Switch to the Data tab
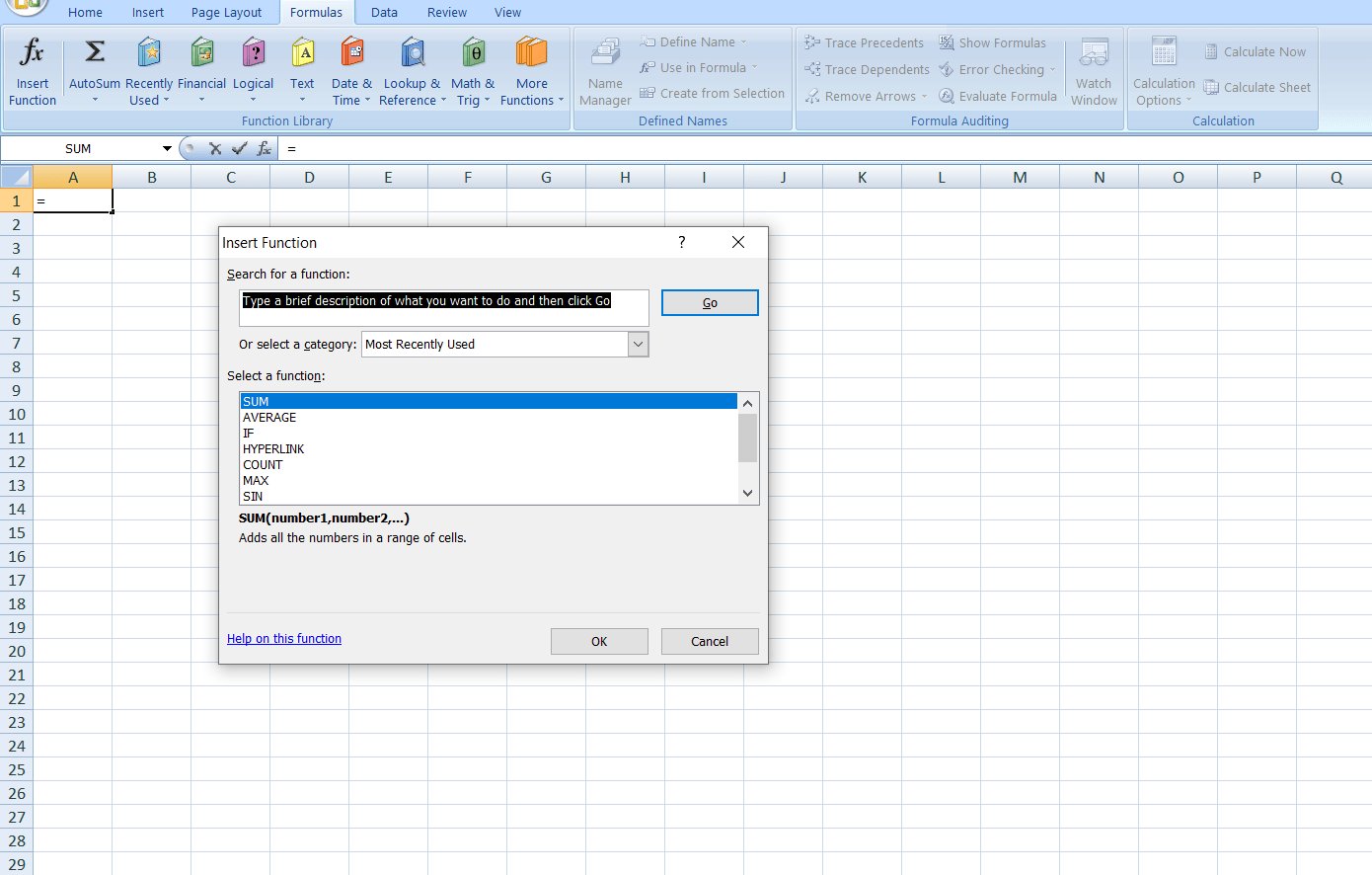The height and width of the screenshot is (875, 1372). tap(384, 12)
